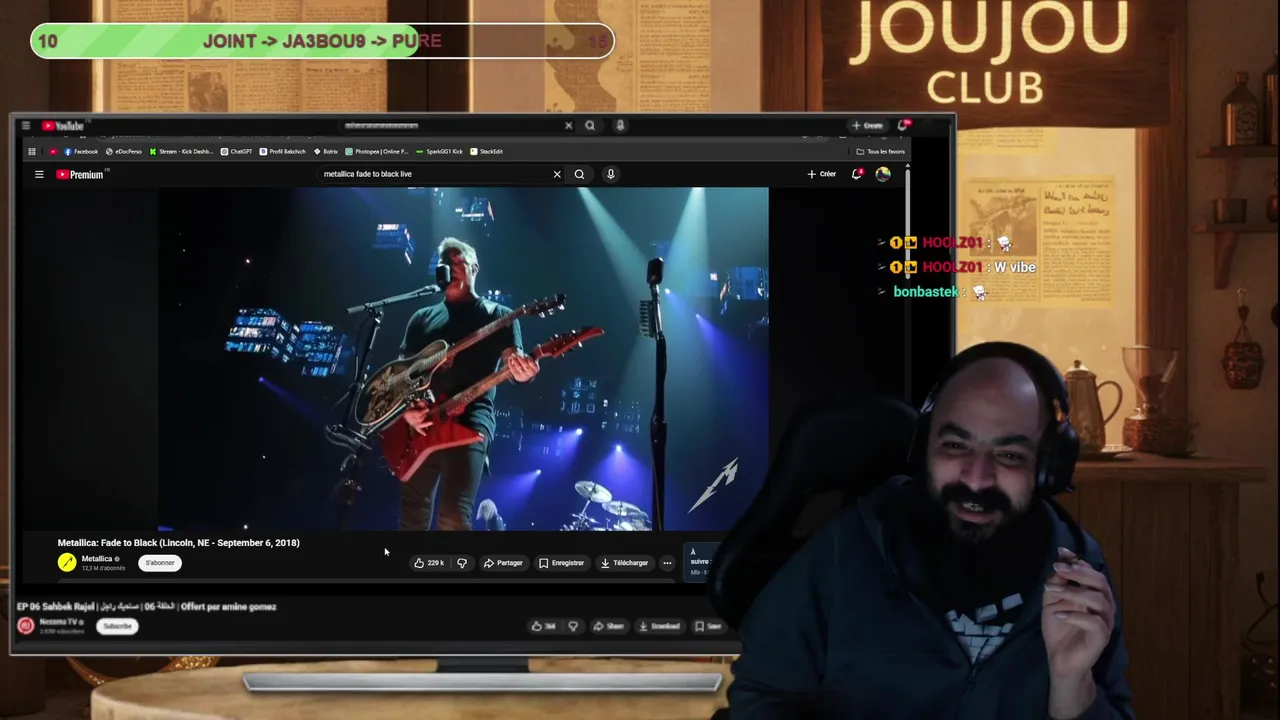Open the background YouTube hamburger menu

tap(26, 126)
